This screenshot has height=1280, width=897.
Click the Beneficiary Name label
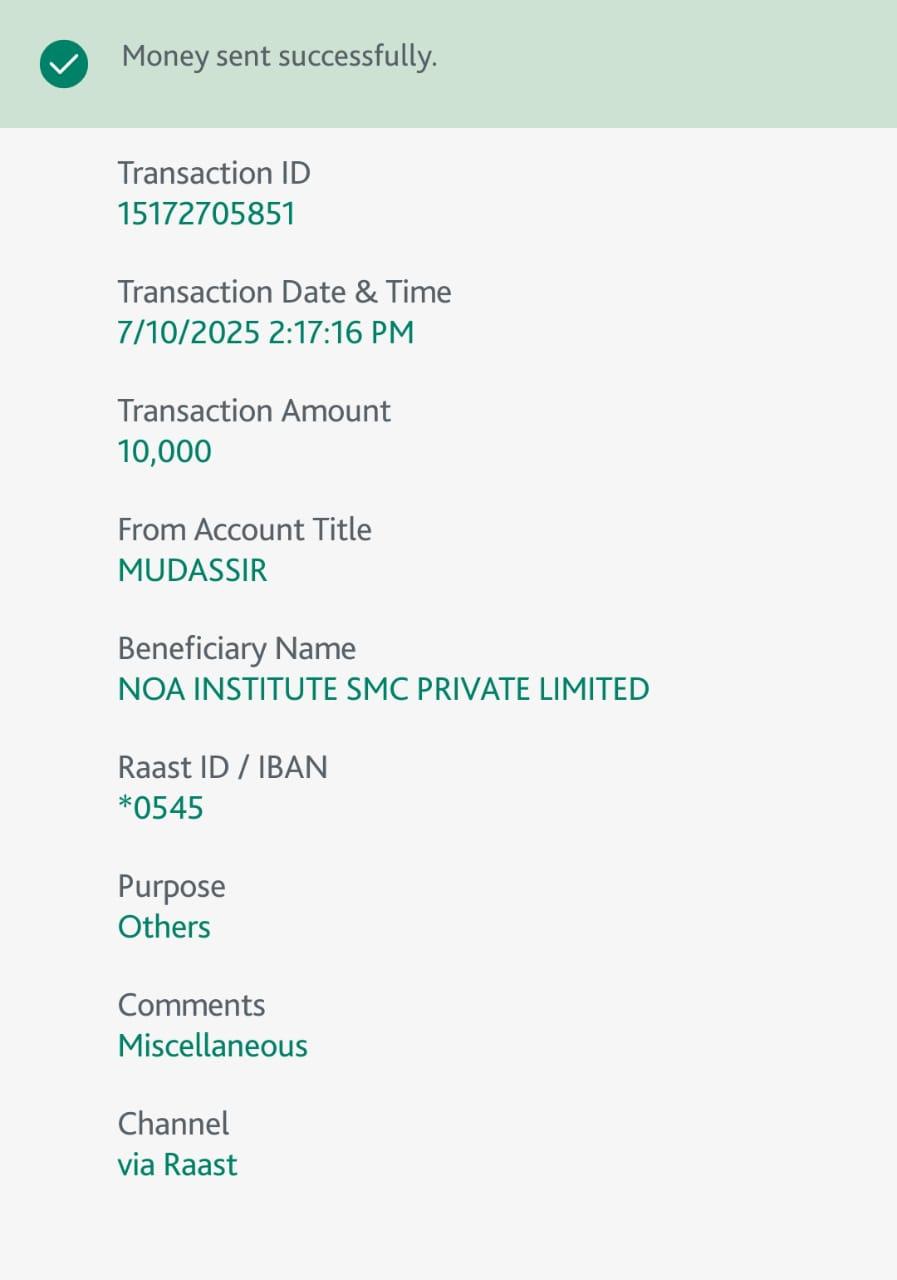point(236,648)
